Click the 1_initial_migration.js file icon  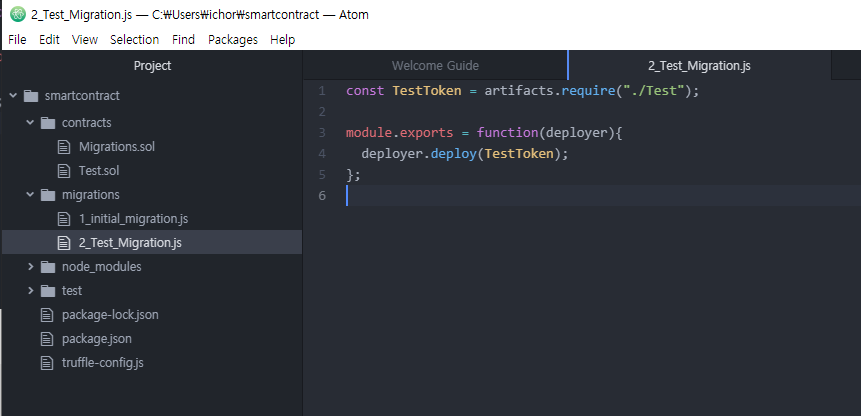click(64, 219)
